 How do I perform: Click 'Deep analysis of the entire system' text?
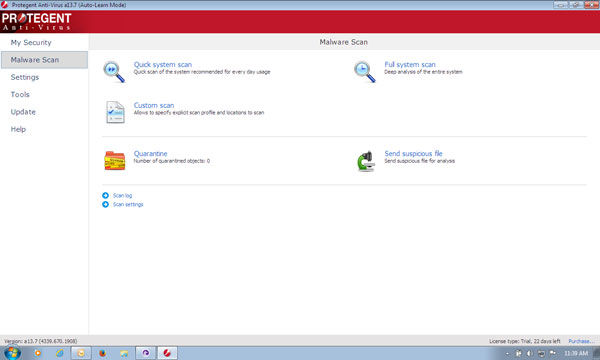(x=423, y=72)
